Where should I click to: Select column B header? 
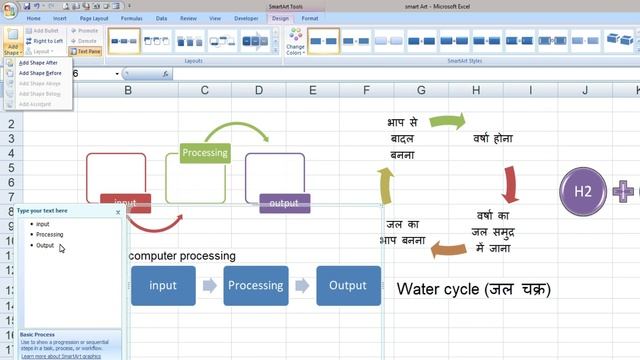[128, 90]
